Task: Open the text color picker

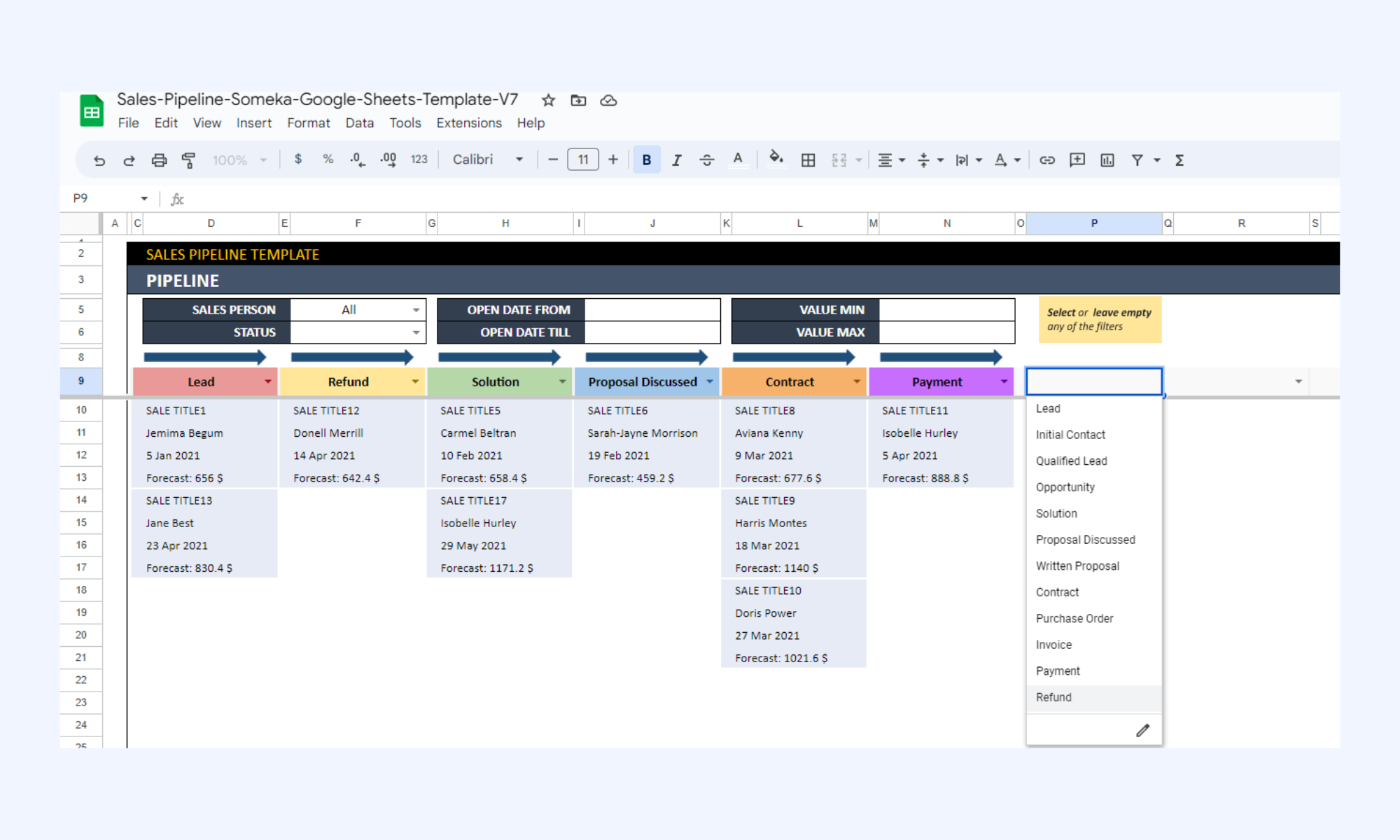Action: (x=738, y=160)
